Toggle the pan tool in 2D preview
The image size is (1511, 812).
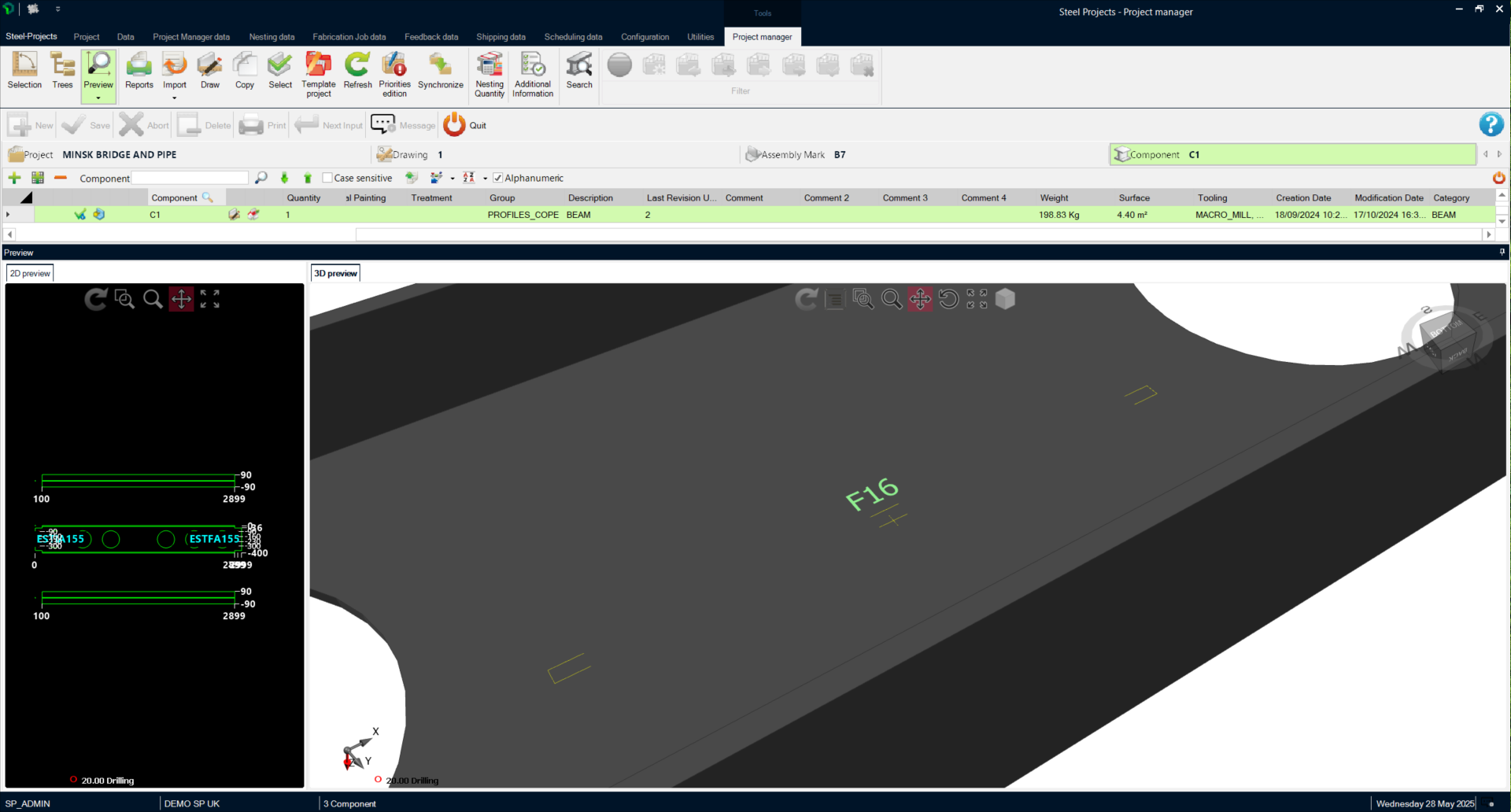(x=181, y=299)
